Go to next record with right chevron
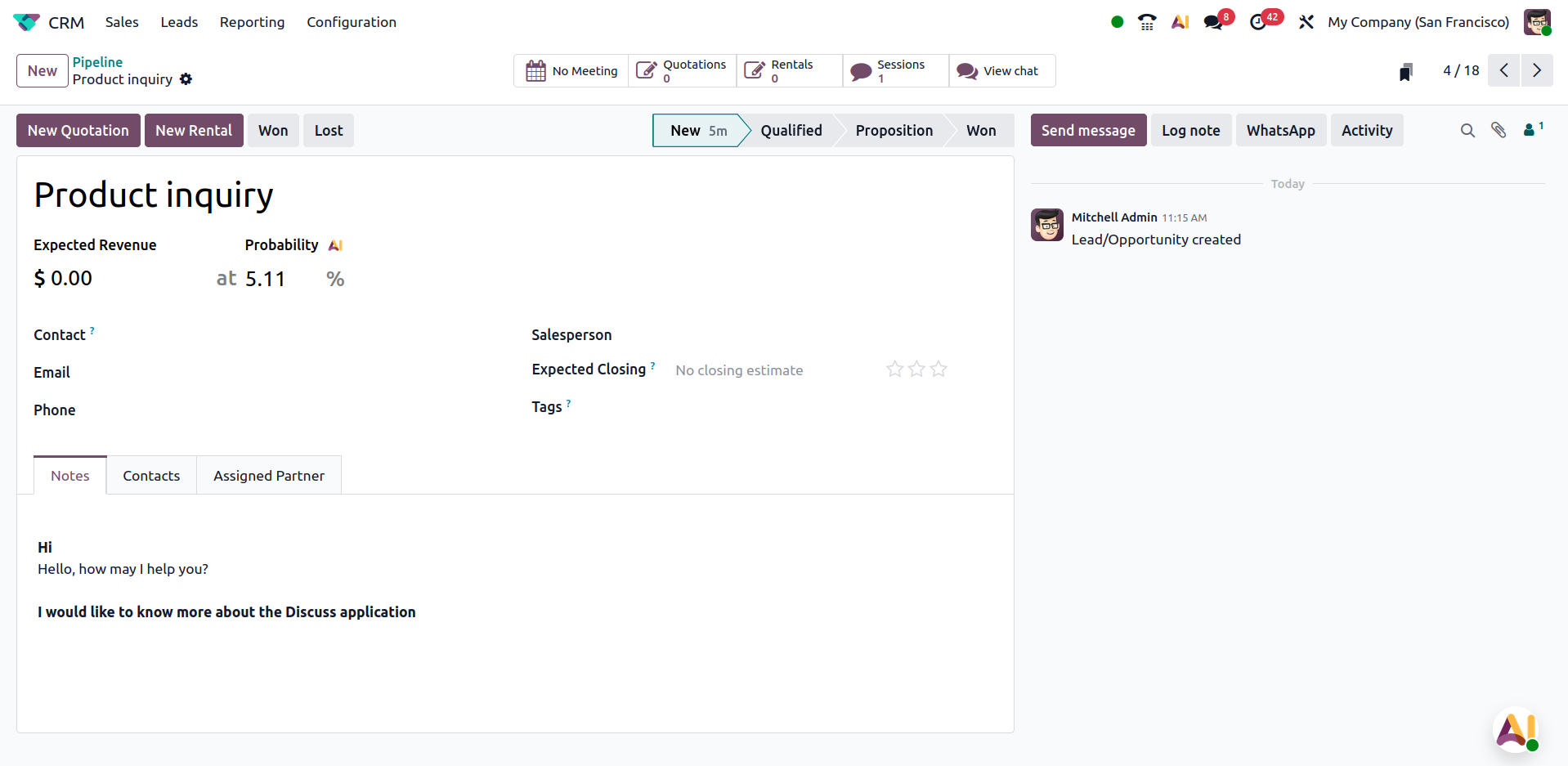1568x766 pixels. tap(1537, 70)
